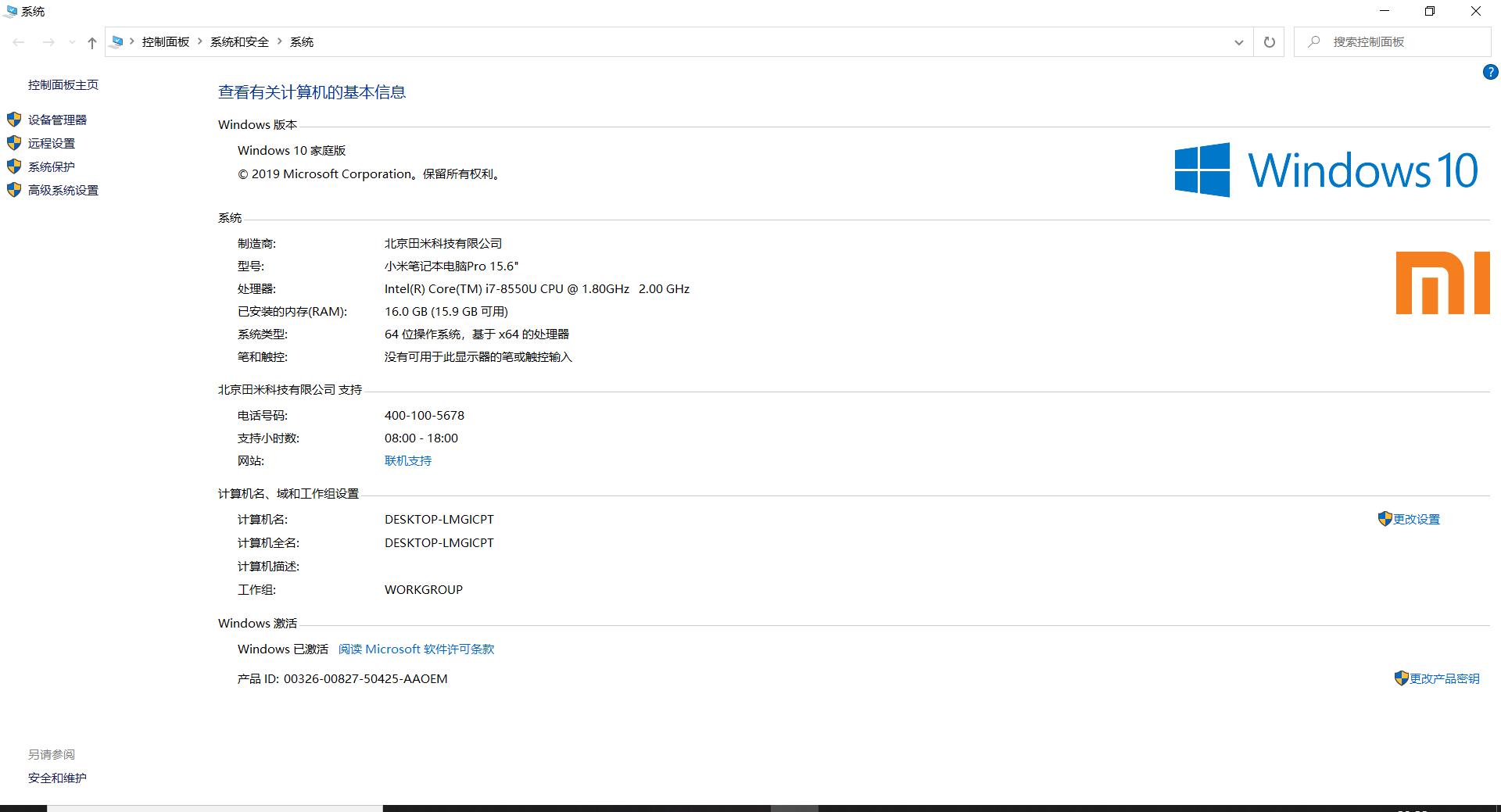Expand the address bar dropdown chevron
The image size is (1501, 812).
coord(1238,42)
